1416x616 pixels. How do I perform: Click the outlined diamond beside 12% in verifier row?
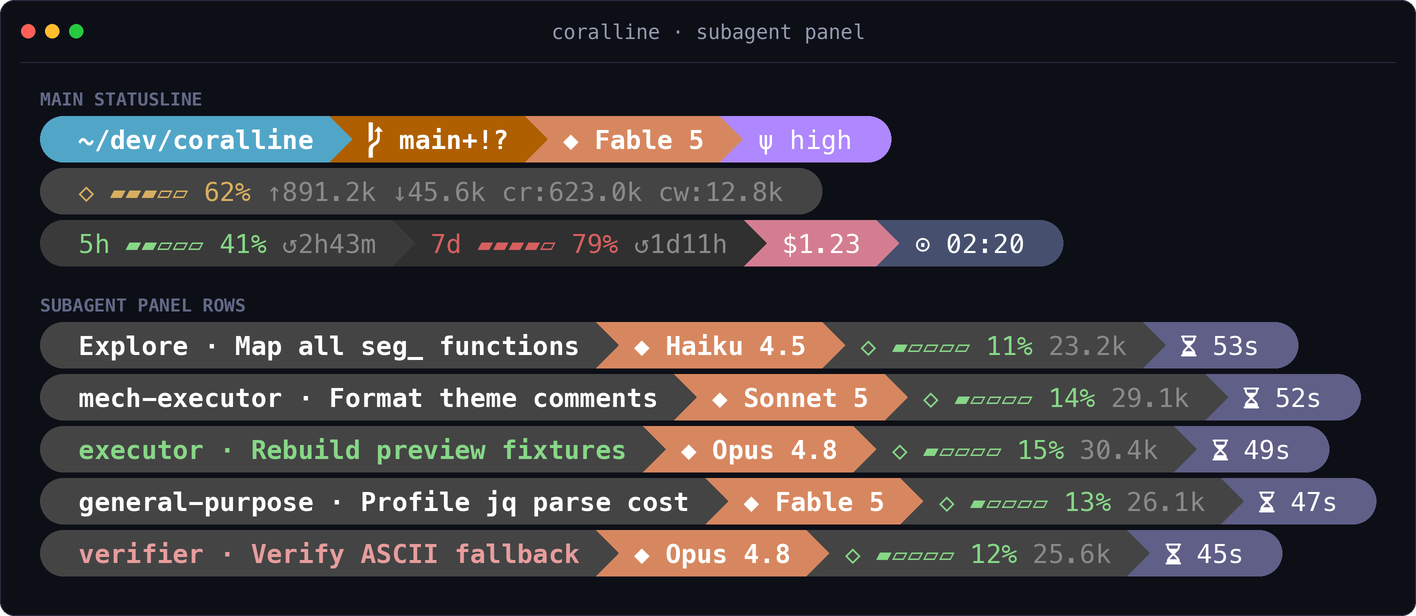852,555
